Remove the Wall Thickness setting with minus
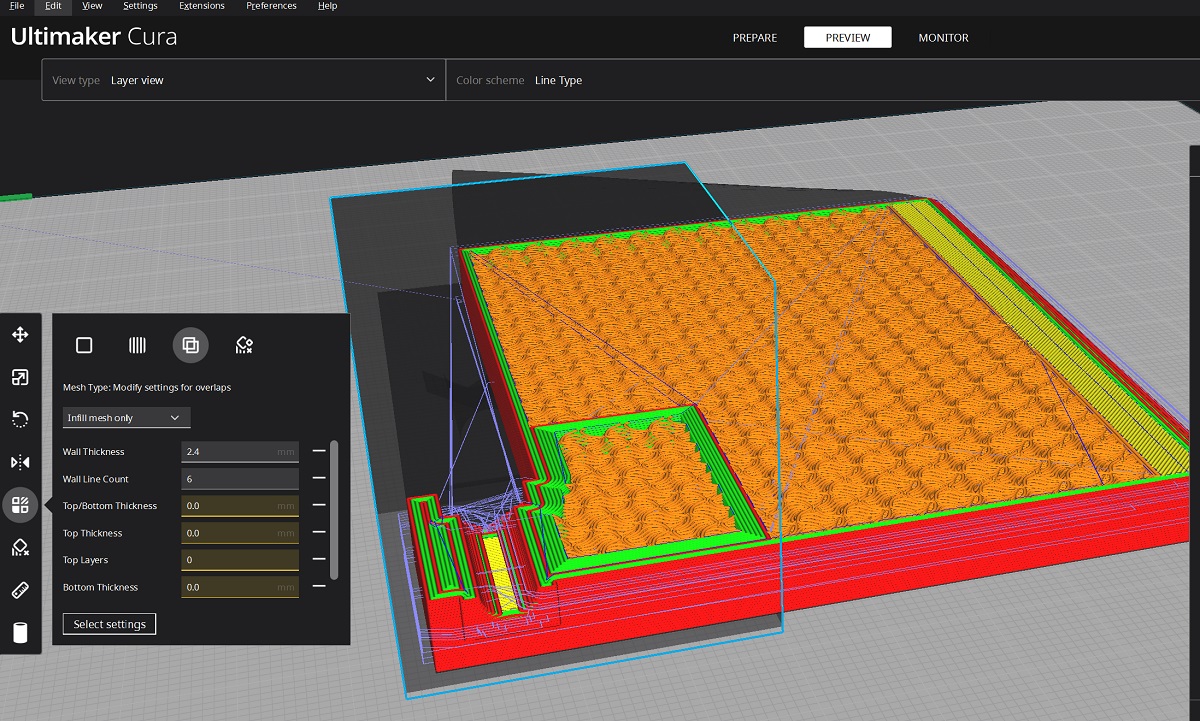The height and width of the screenshot is (721, 1200). tap(319, 451)
